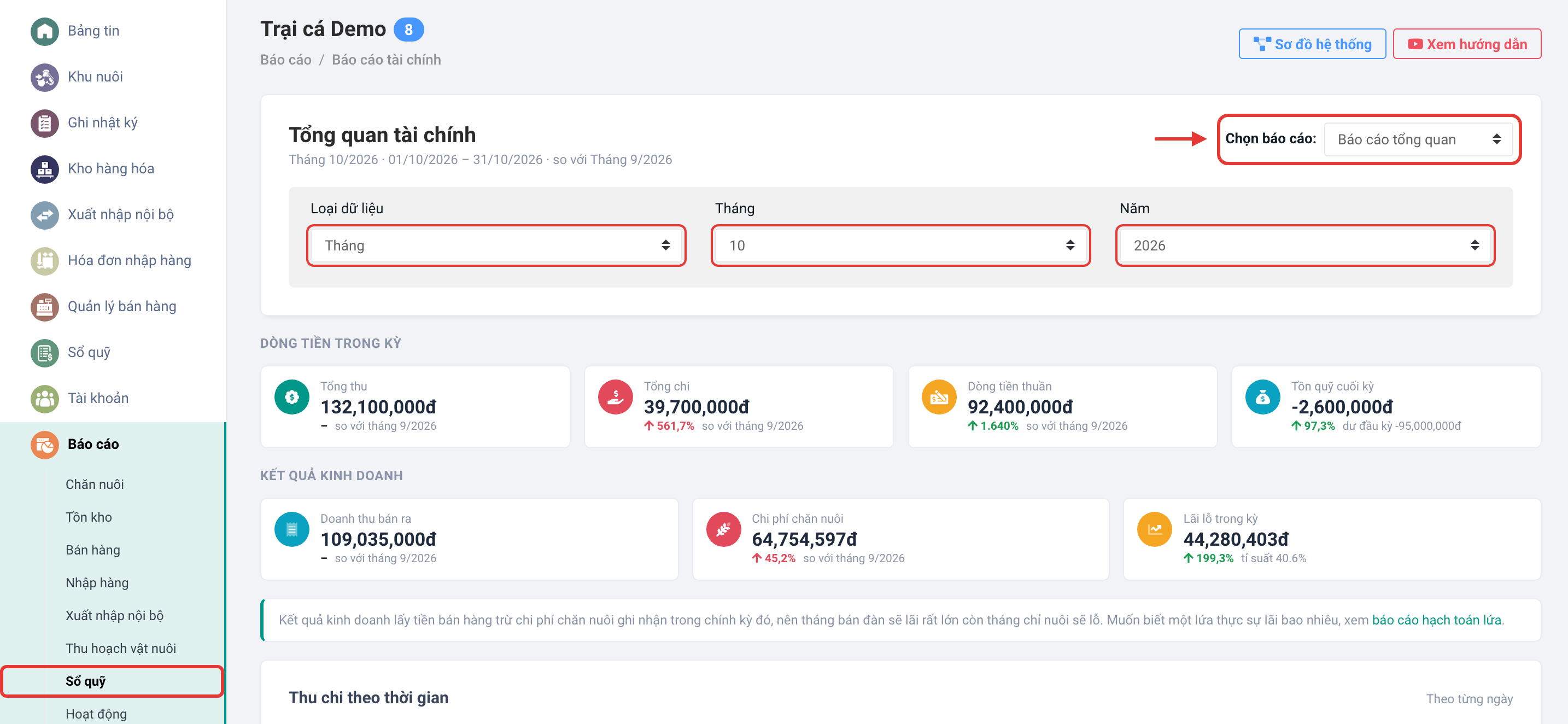
Task: Select the Kho hàng hóa warehouse icon
Action: [x=44, y=170]
